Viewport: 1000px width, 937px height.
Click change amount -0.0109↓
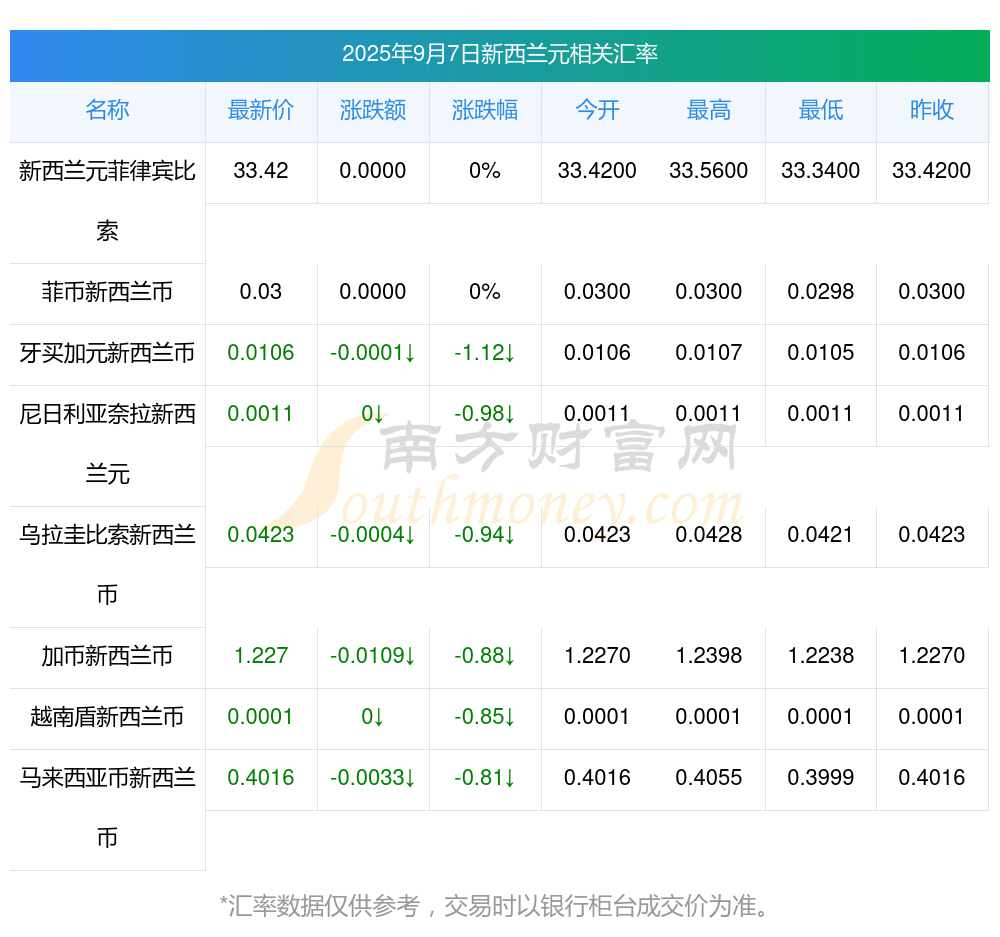(x=372, y=656)
